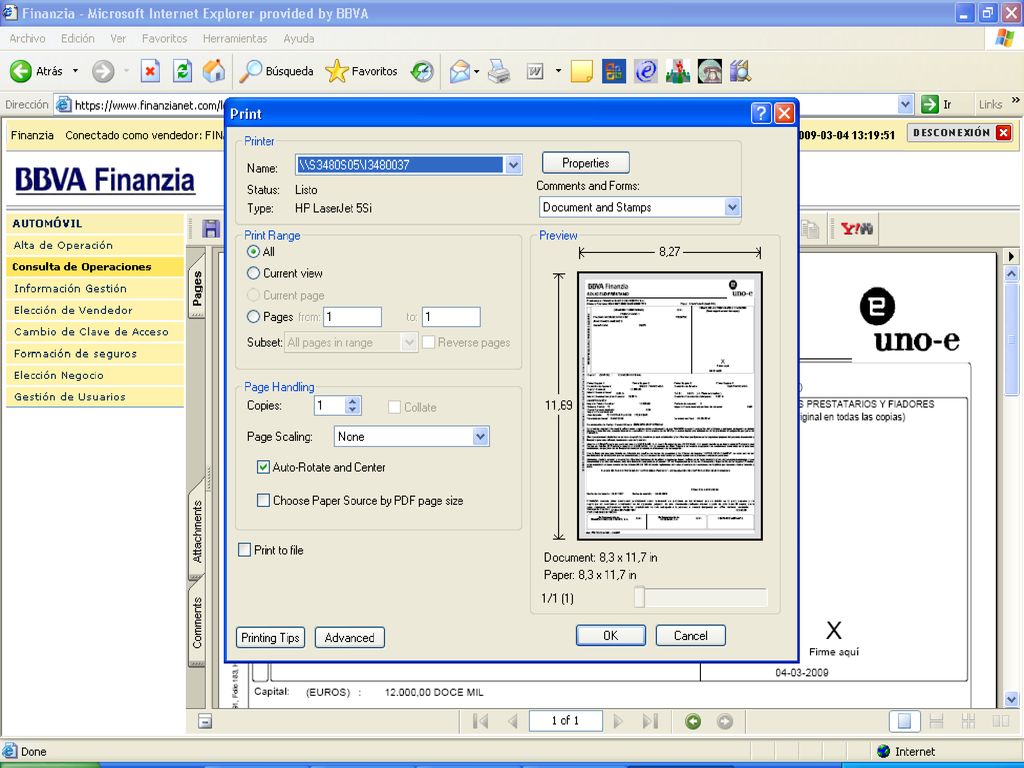1024x768 pixels.
Task: Select the All print range option
Action: tap(253, 251)
